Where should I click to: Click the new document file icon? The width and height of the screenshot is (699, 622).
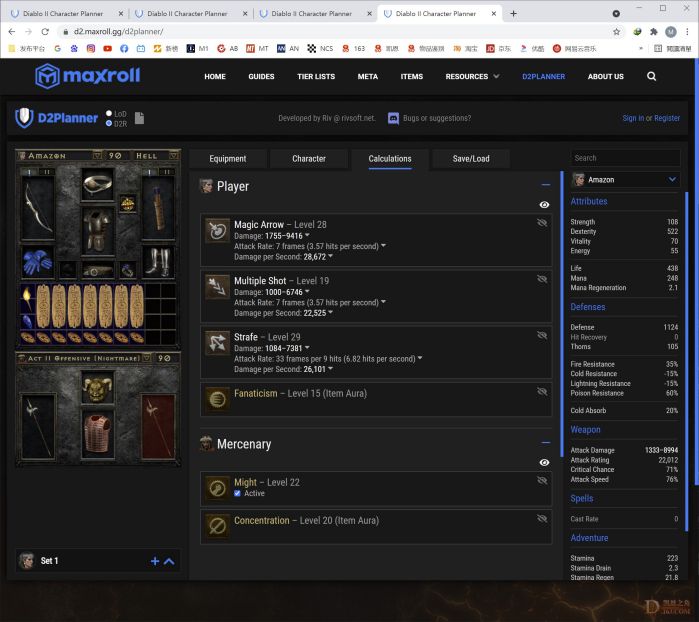[x=140, y=118]
